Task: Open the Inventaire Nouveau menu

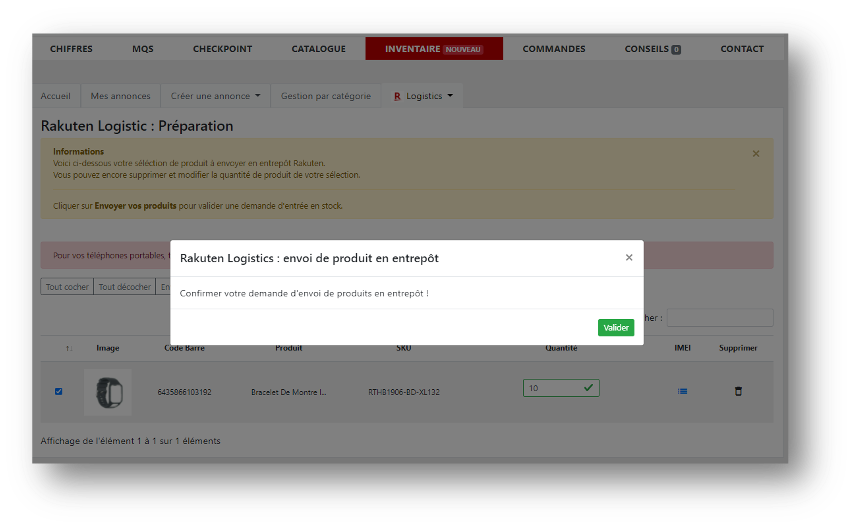Action: click(433, 48)
